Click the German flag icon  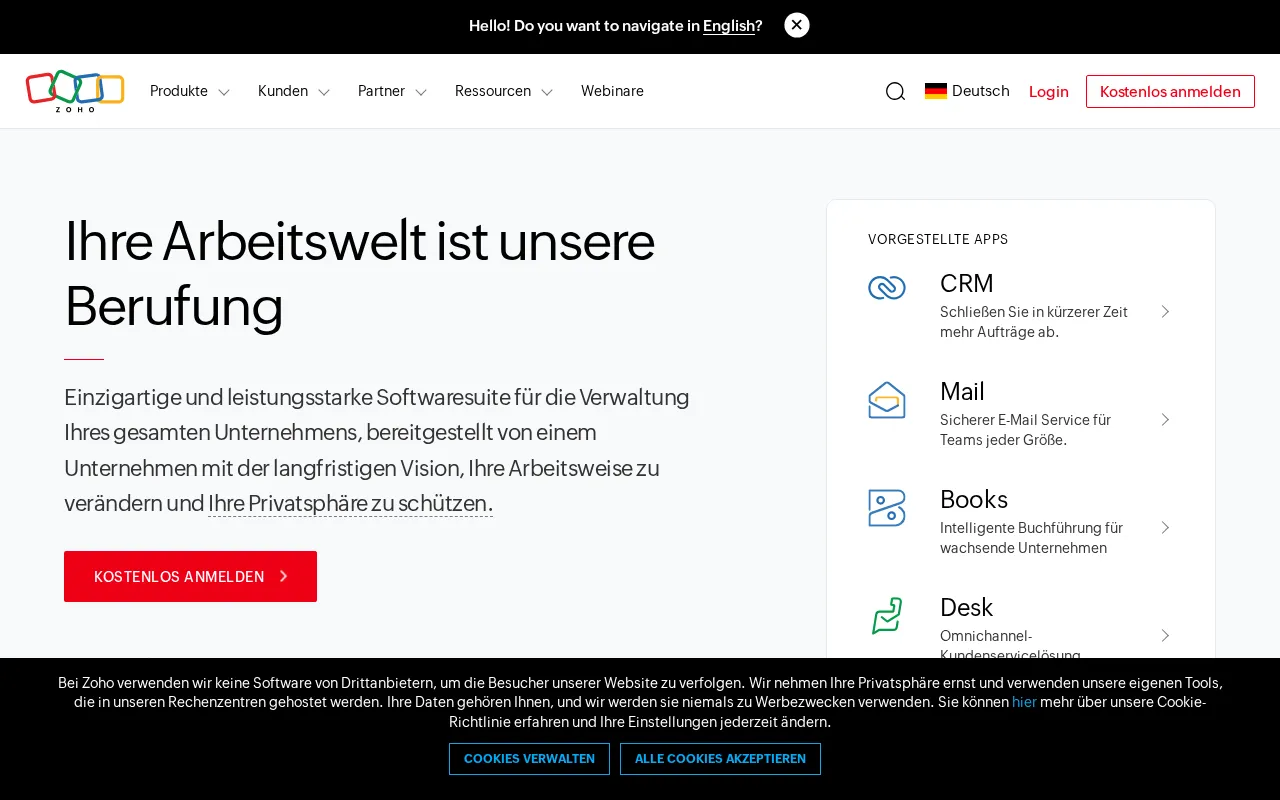point(936,91)
